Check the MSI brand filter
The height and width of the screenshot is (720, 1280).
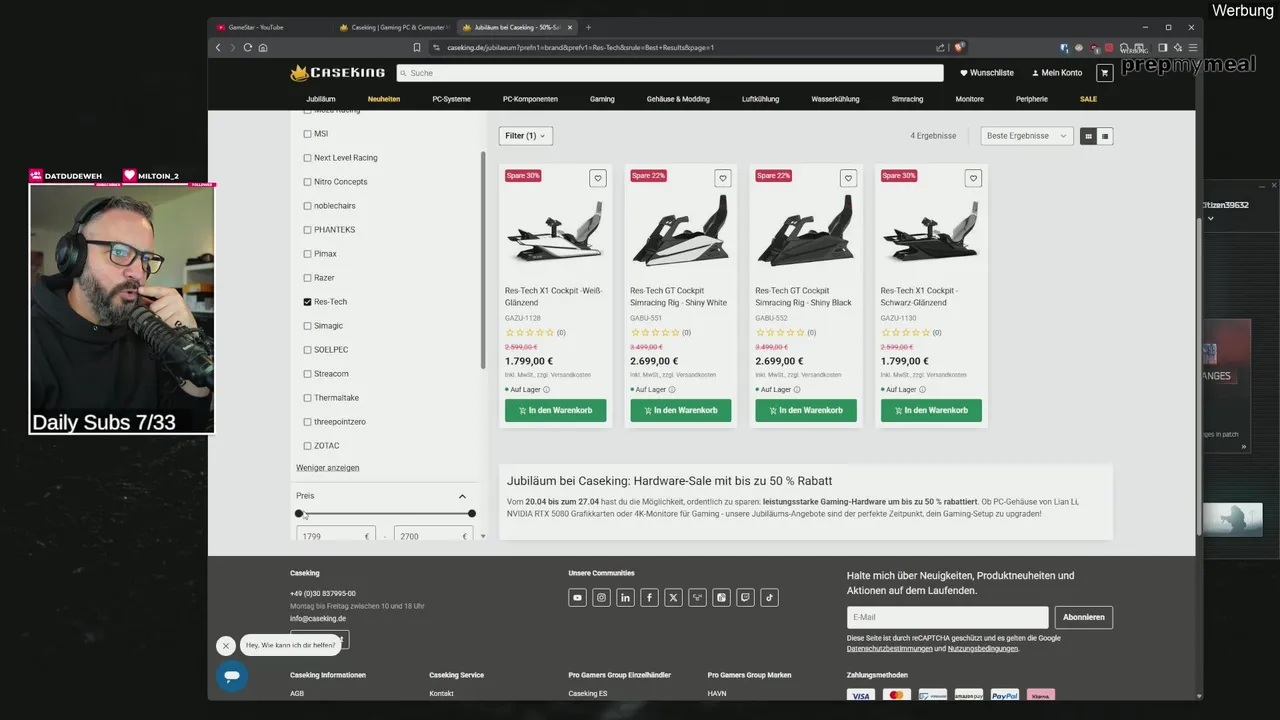(307, 134)
